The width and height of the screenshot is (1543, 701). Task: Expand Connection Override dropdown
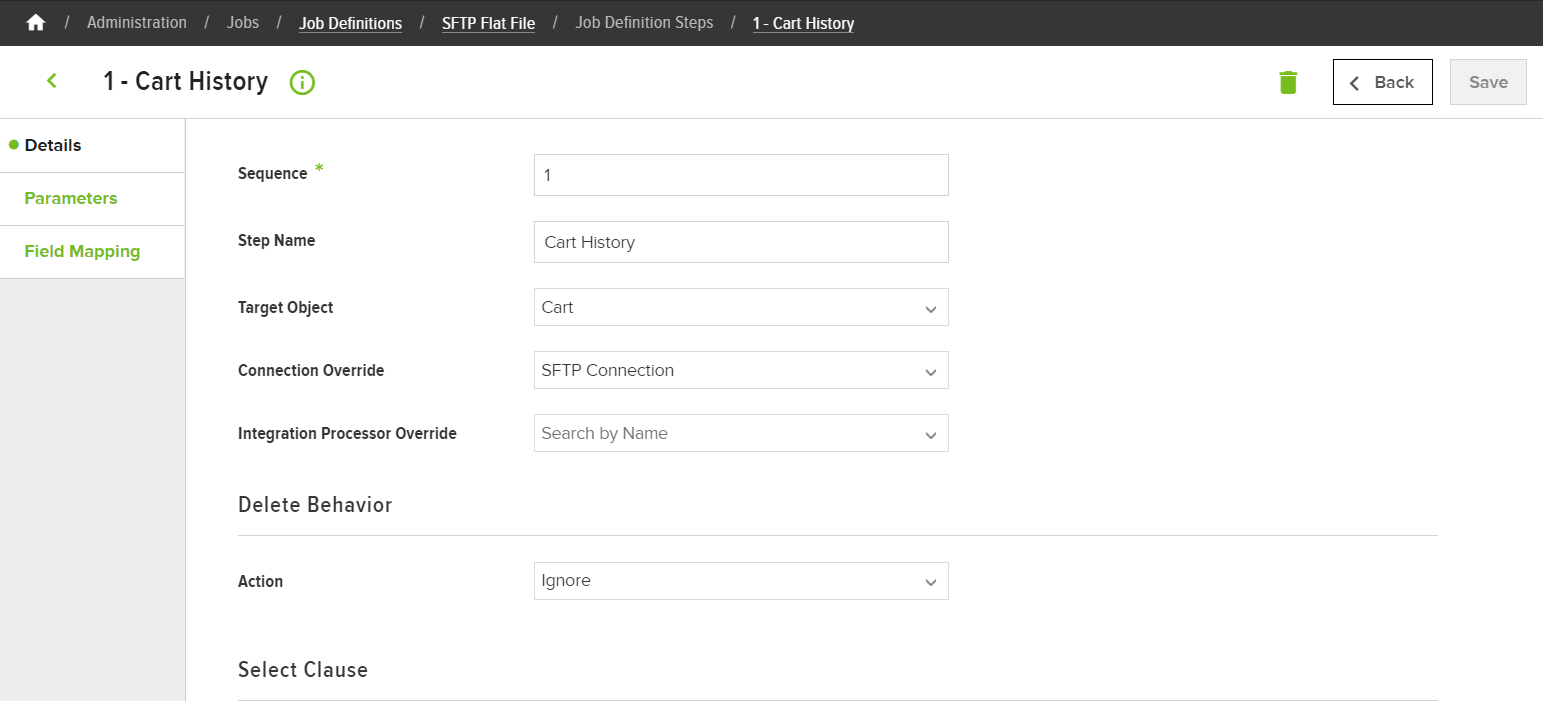[x=741, y=370]
